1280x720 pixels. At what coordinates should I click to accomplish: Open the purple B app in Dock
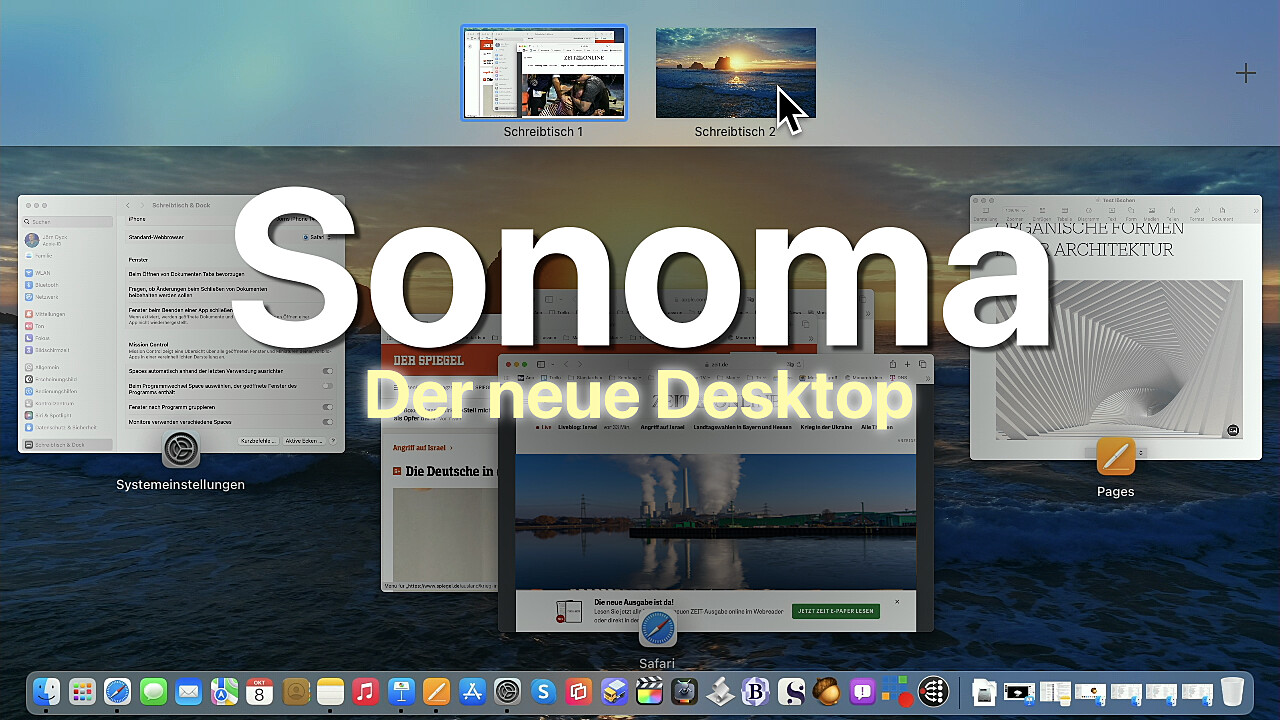tap(756, 691)
